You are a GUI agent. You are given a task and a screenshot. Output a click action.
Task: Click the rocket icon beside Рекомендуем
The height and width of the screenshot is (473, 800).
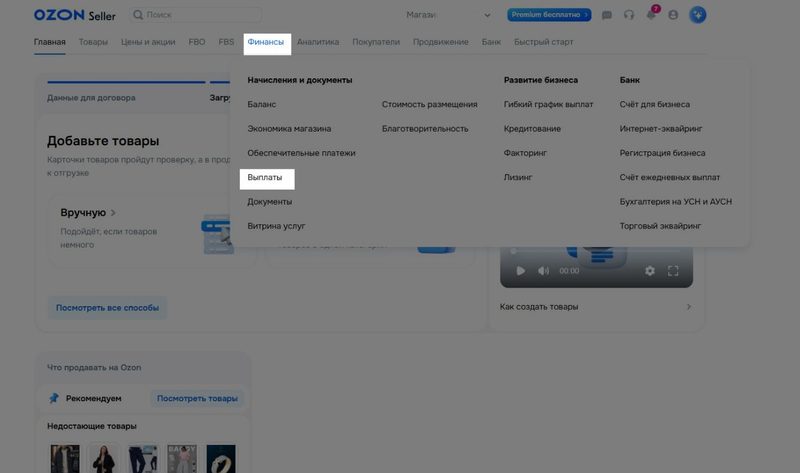[54, 398]
